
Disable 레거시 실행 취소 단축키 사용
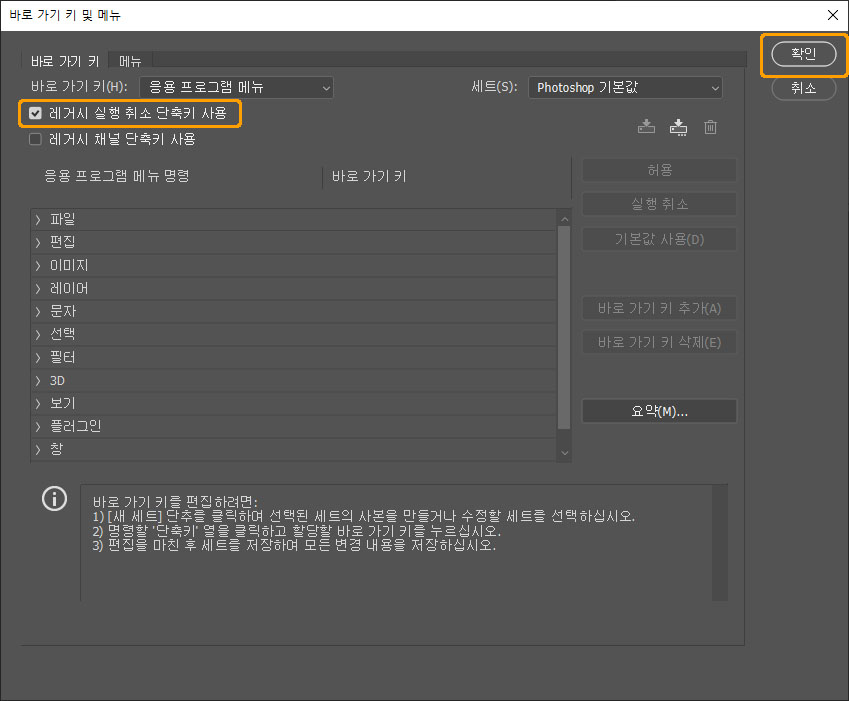pyautogui.click(x=35, y=114)
